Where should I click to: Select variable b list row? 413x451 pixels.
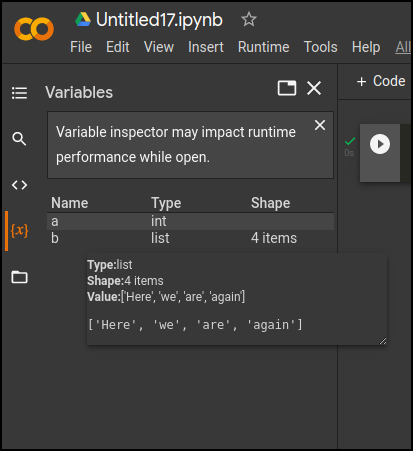tap(190, 238)
